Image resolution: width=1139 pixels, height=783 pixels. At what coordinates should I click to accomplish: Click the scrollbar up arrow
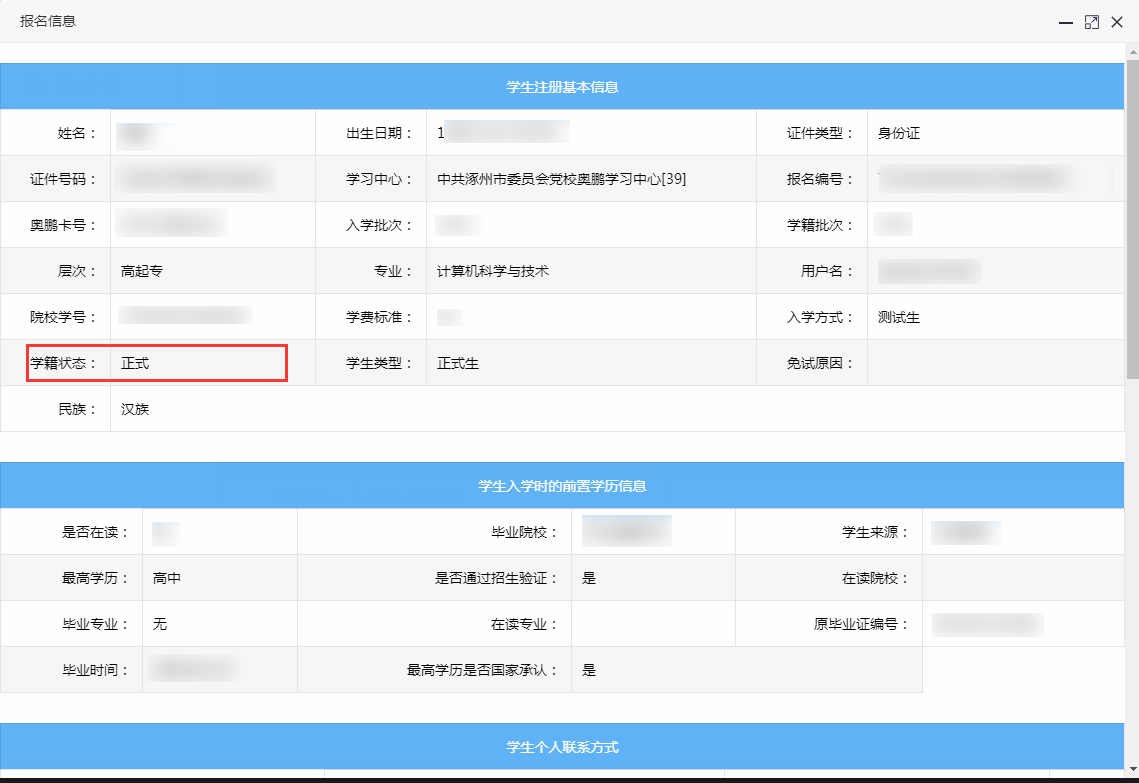click(1132, 50)
